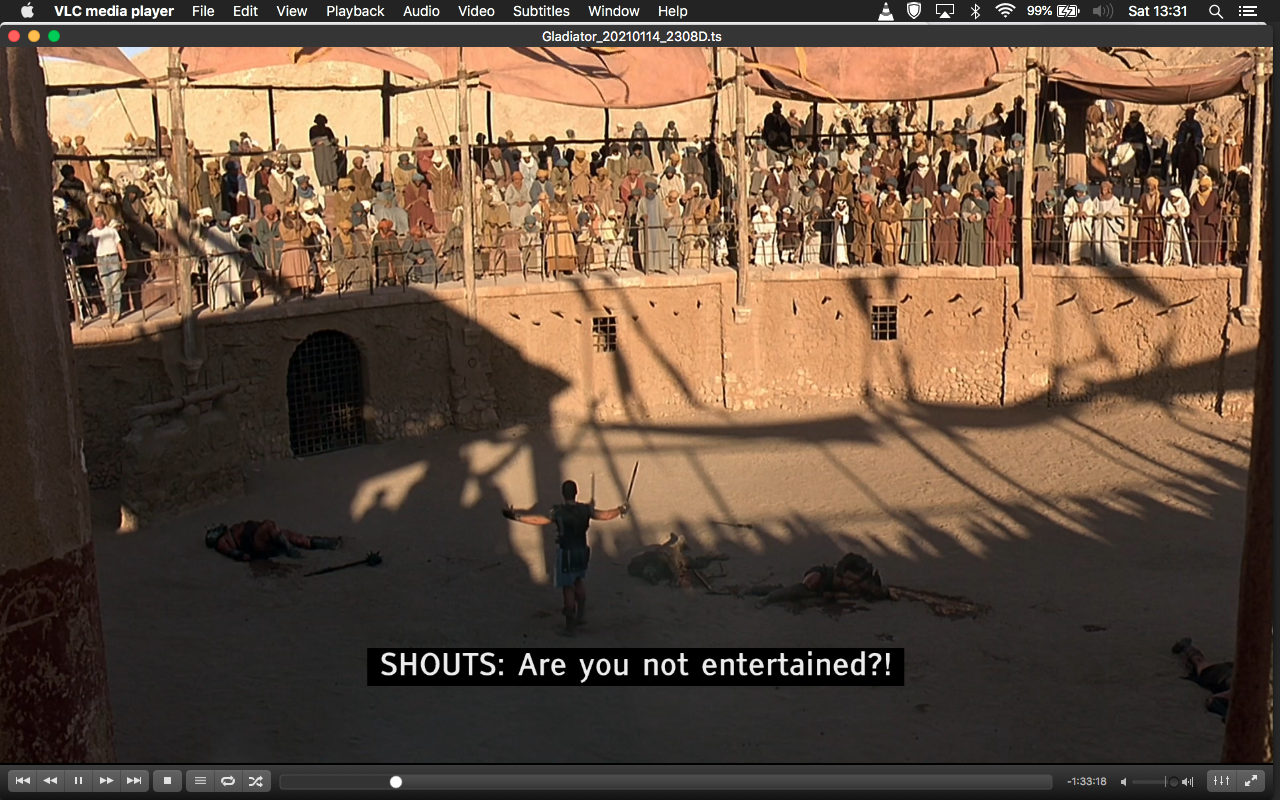Image resolution: width=1280 pixels, height=800 pixels.
Task: Pause the Gladiator video
Action: click(x=78, y=781)
